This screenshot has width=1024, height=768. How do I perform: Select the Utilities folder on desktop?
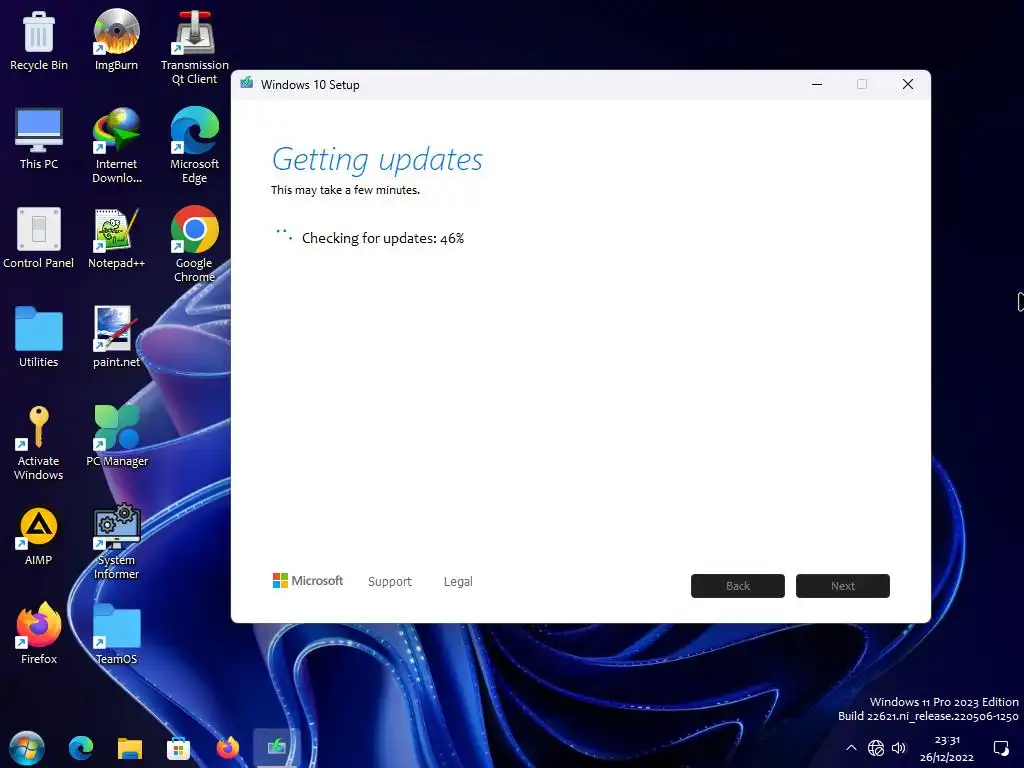pyautogui.click(x=39, y=337)
